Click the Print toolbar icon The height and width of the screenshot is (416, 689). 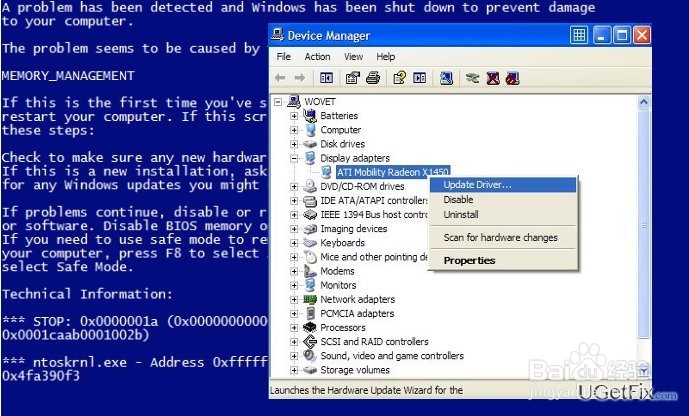point(373,78)
